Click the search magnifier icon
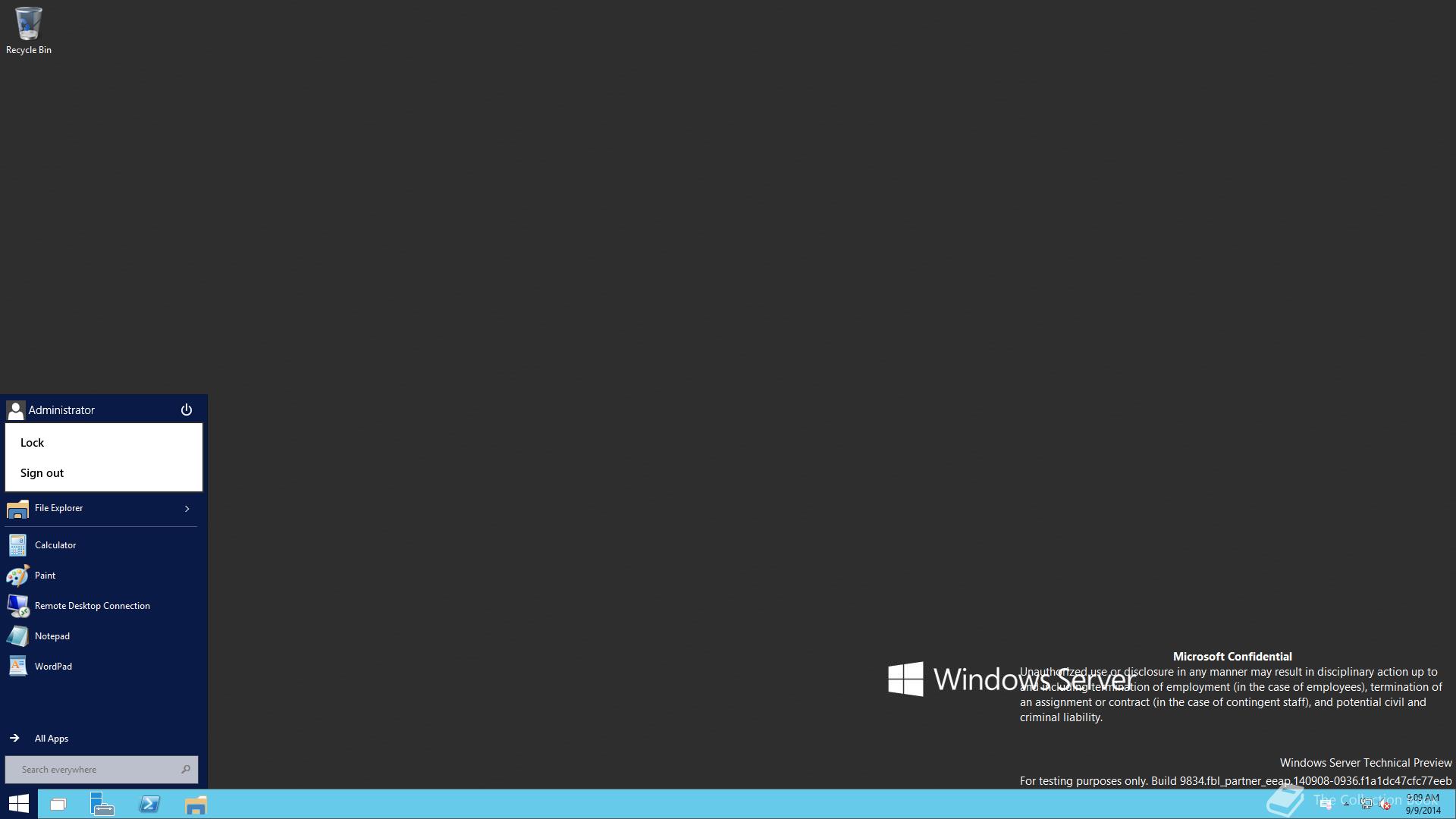 coord(186,770)
